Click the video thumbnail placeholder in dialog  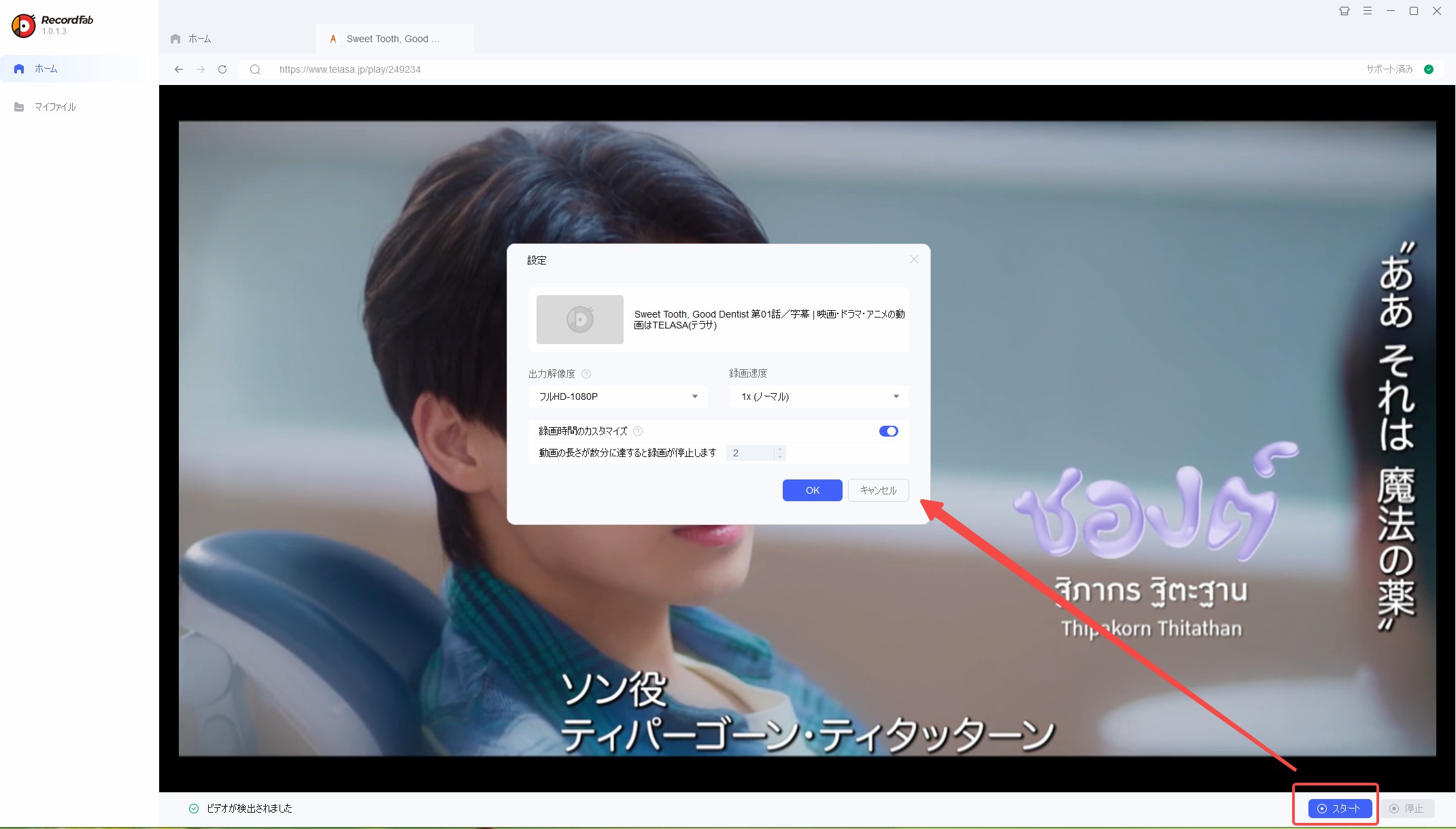pos(580,320)
